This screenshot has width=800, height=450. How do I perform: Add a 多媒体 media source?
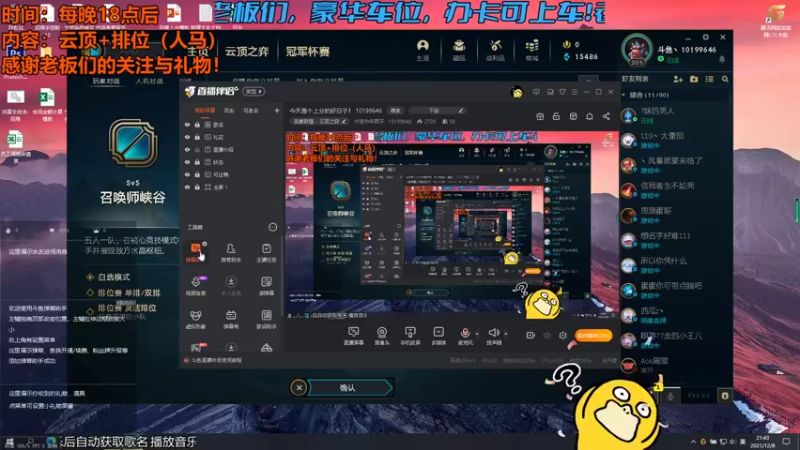point(438,336)
